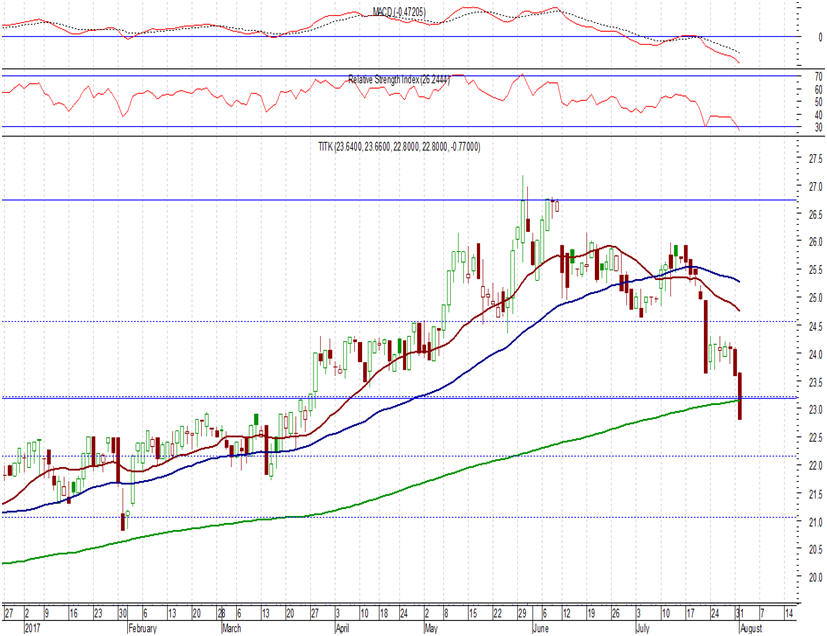Image resolution: width=827 pixels, height=636 pixels.
Task: Select the 27.5 price axis label
Action: (815, 158)
